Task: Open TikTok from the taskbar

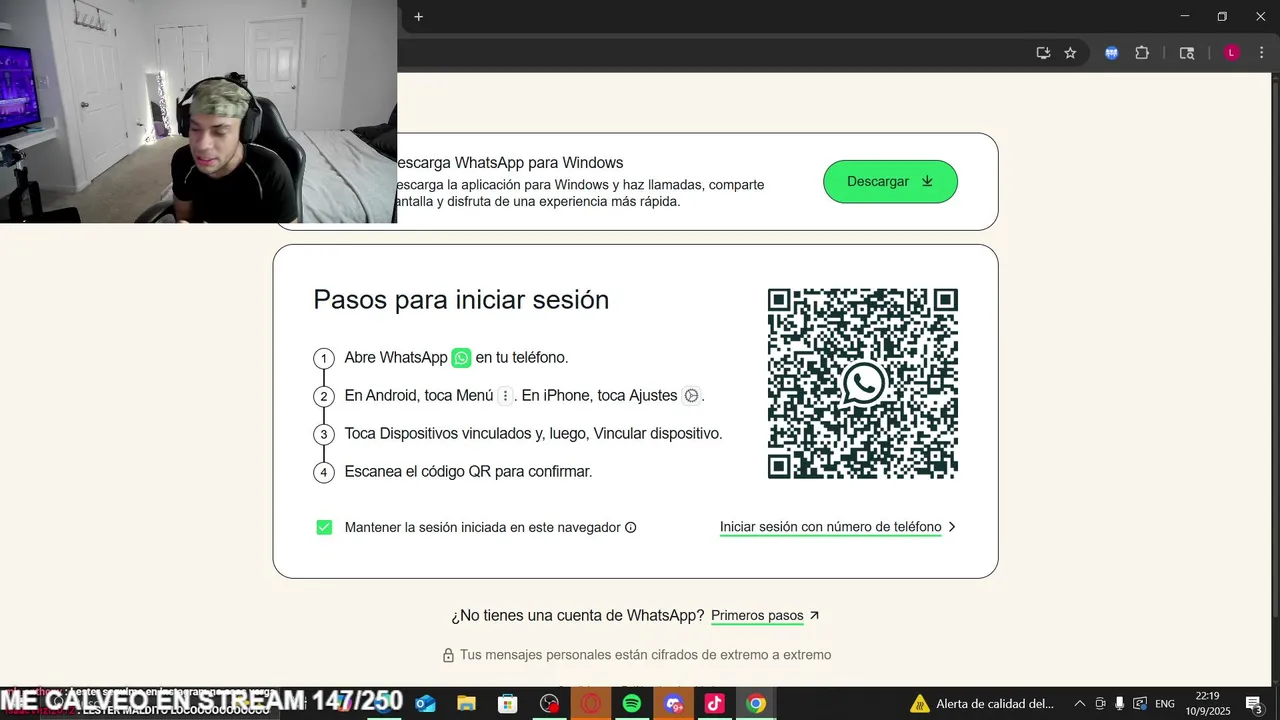Action: click(714, 704)
